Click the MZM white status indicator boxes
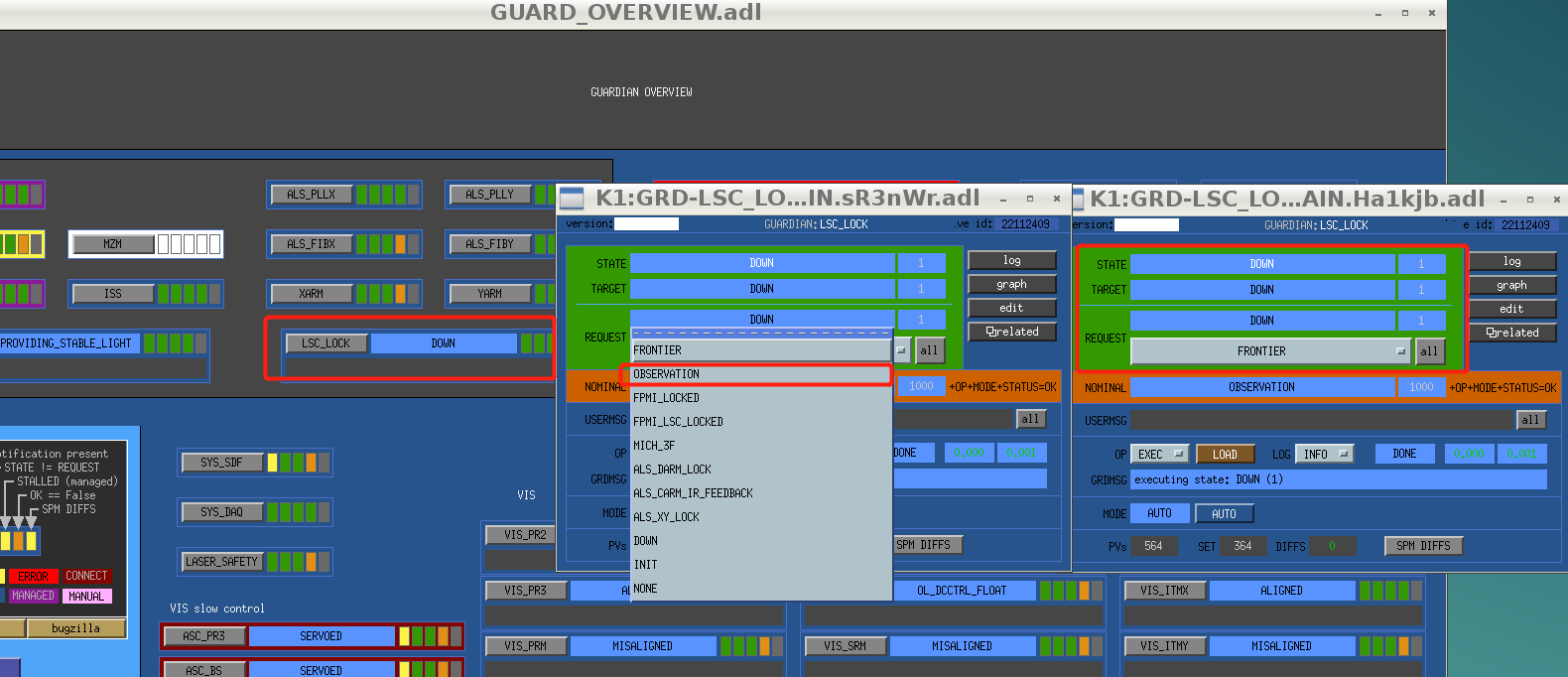Image resolution: width=1568 pixels, height=677 pixels. tap(190, 243)
